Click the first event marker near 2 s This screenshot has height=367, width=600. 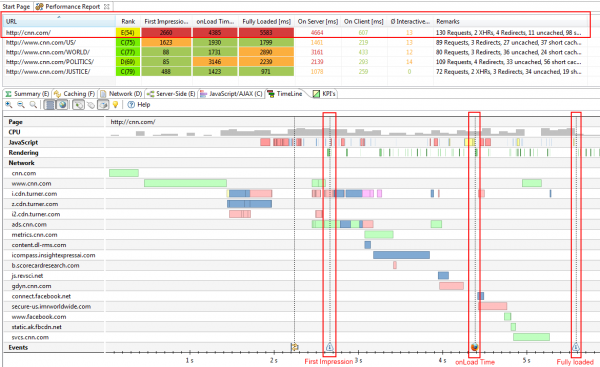pos(294,347)
